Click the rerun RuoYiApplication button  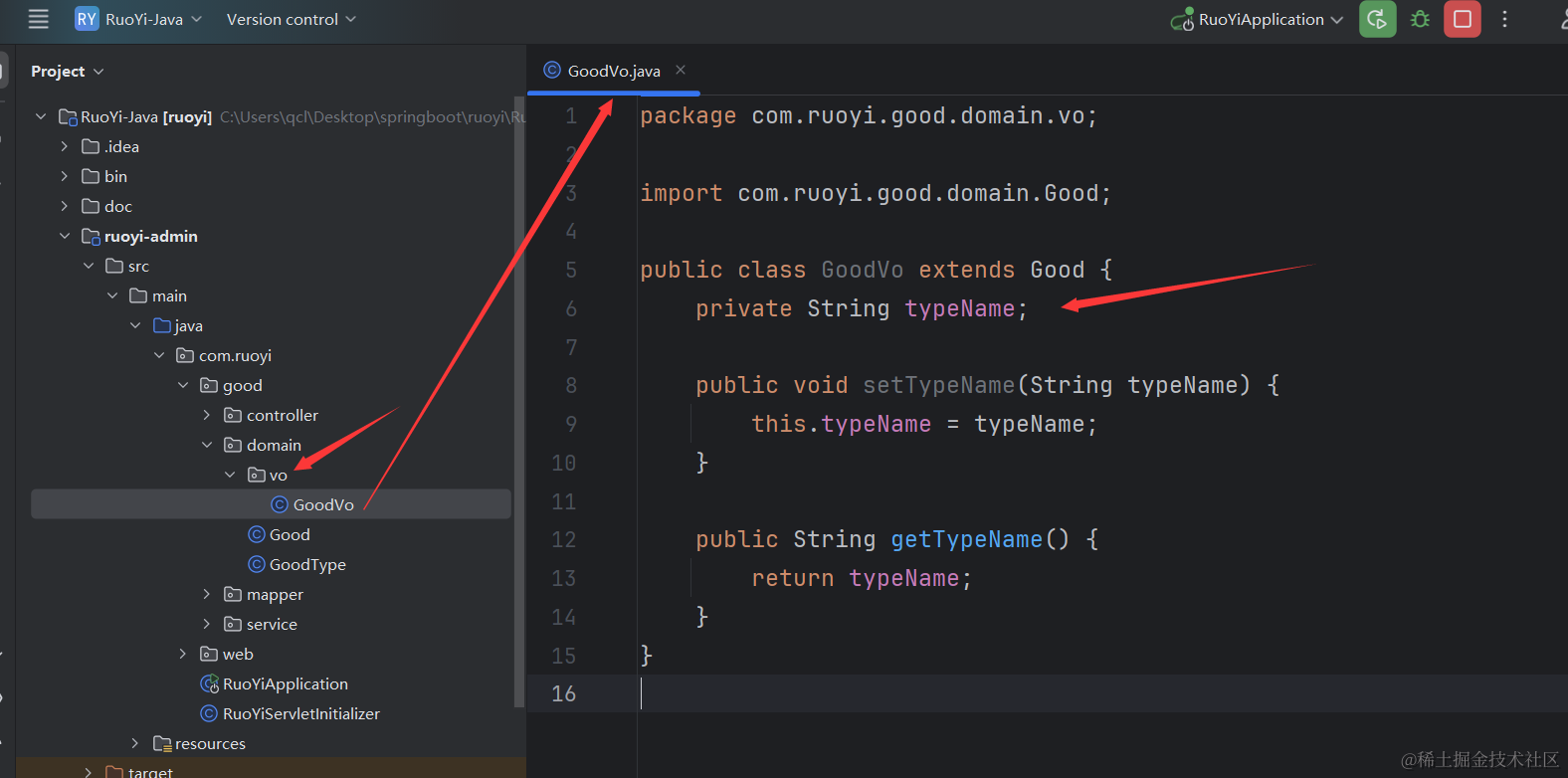(1377, 19)
